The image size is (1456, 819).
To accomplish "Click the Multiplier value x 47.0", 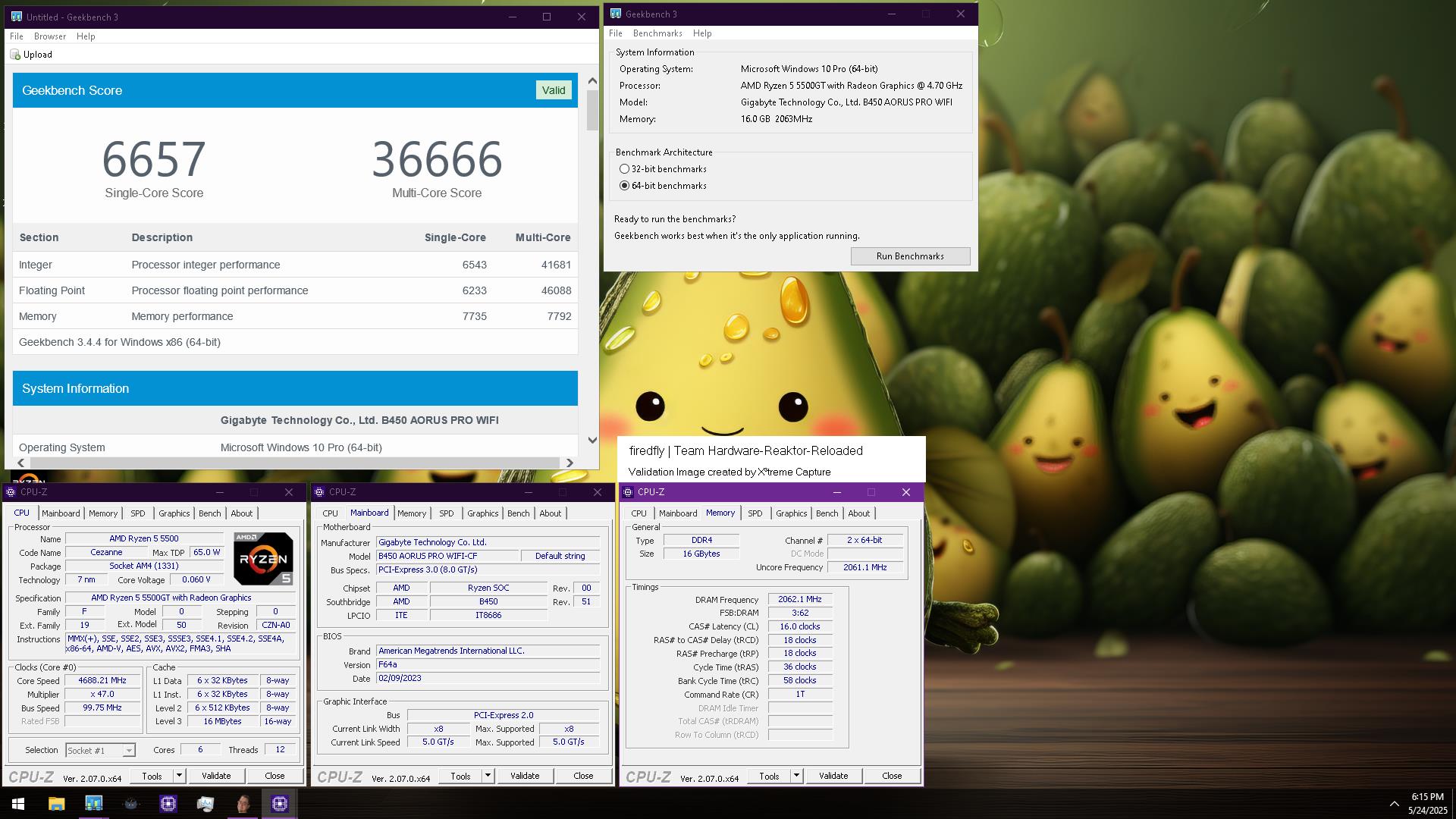I will [x=102, y=695].
